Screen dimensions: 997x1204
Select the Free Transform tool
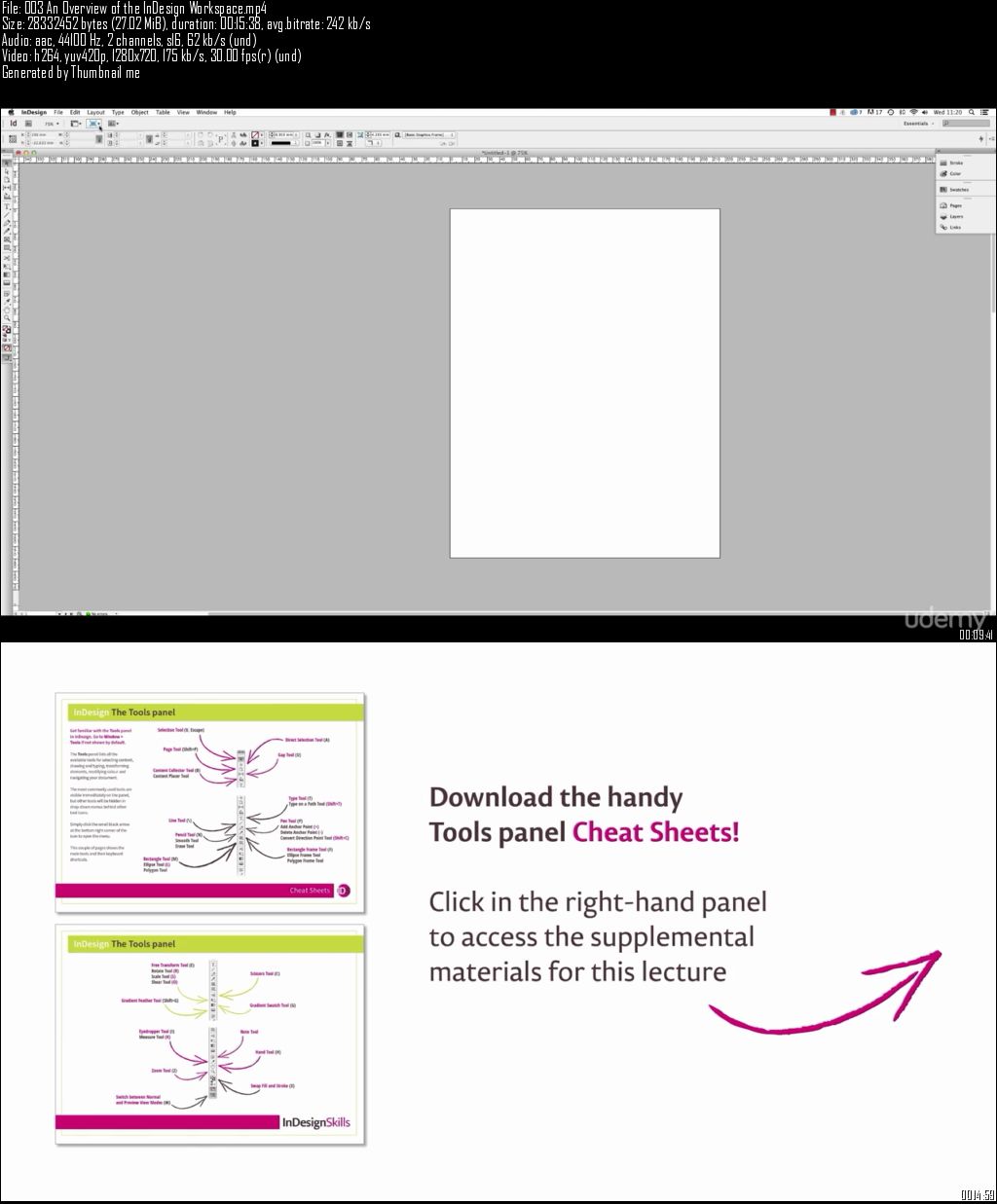[7, 266]
